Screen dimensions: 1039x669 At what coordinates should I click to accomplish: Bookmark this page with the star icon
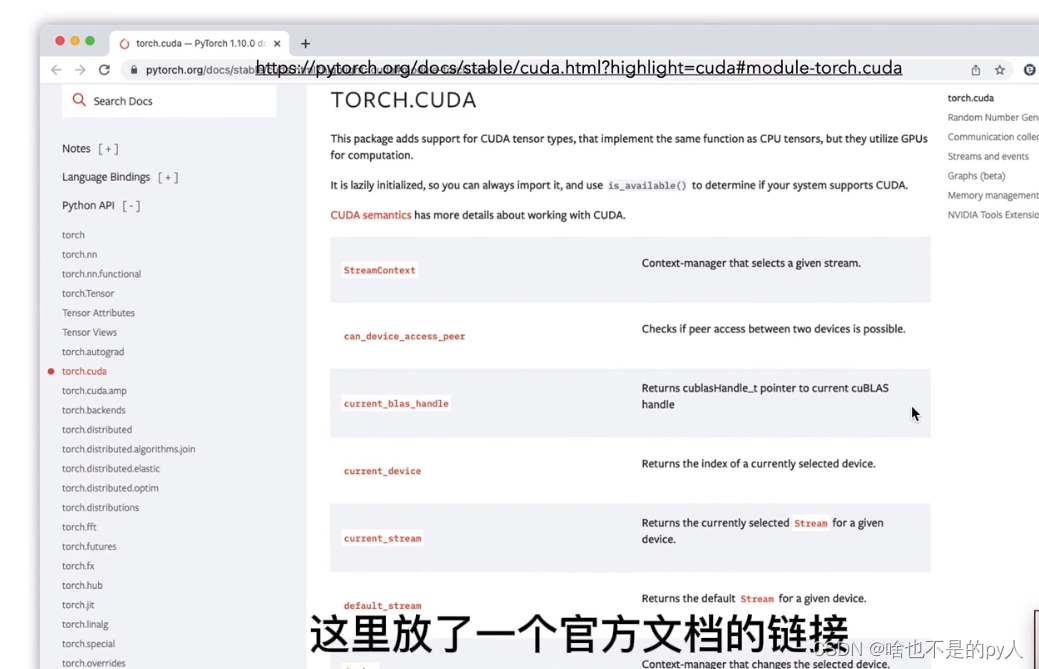point(1000,70)
